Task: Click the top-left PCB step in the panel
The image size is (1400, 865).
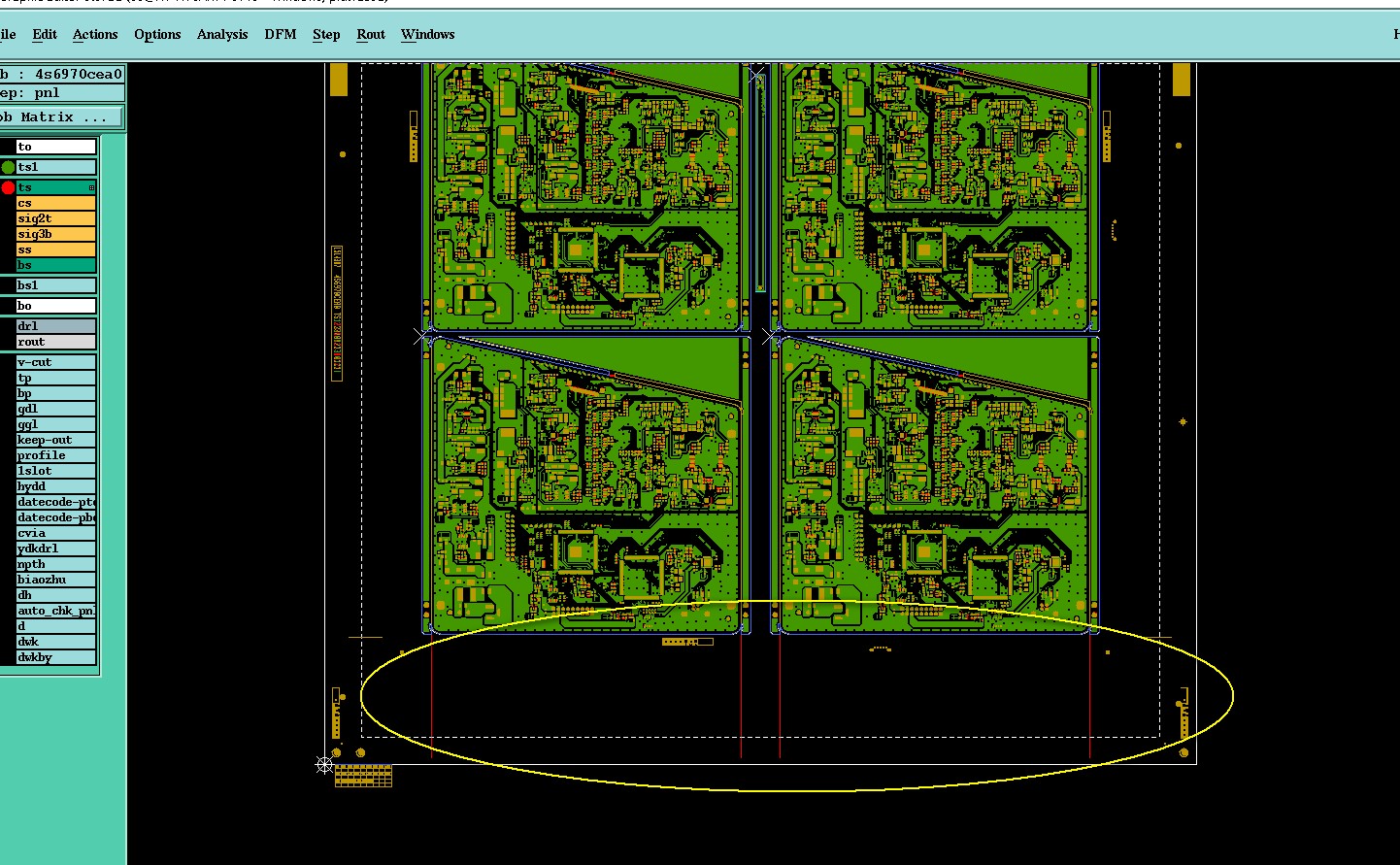Action: click(586, 197)
